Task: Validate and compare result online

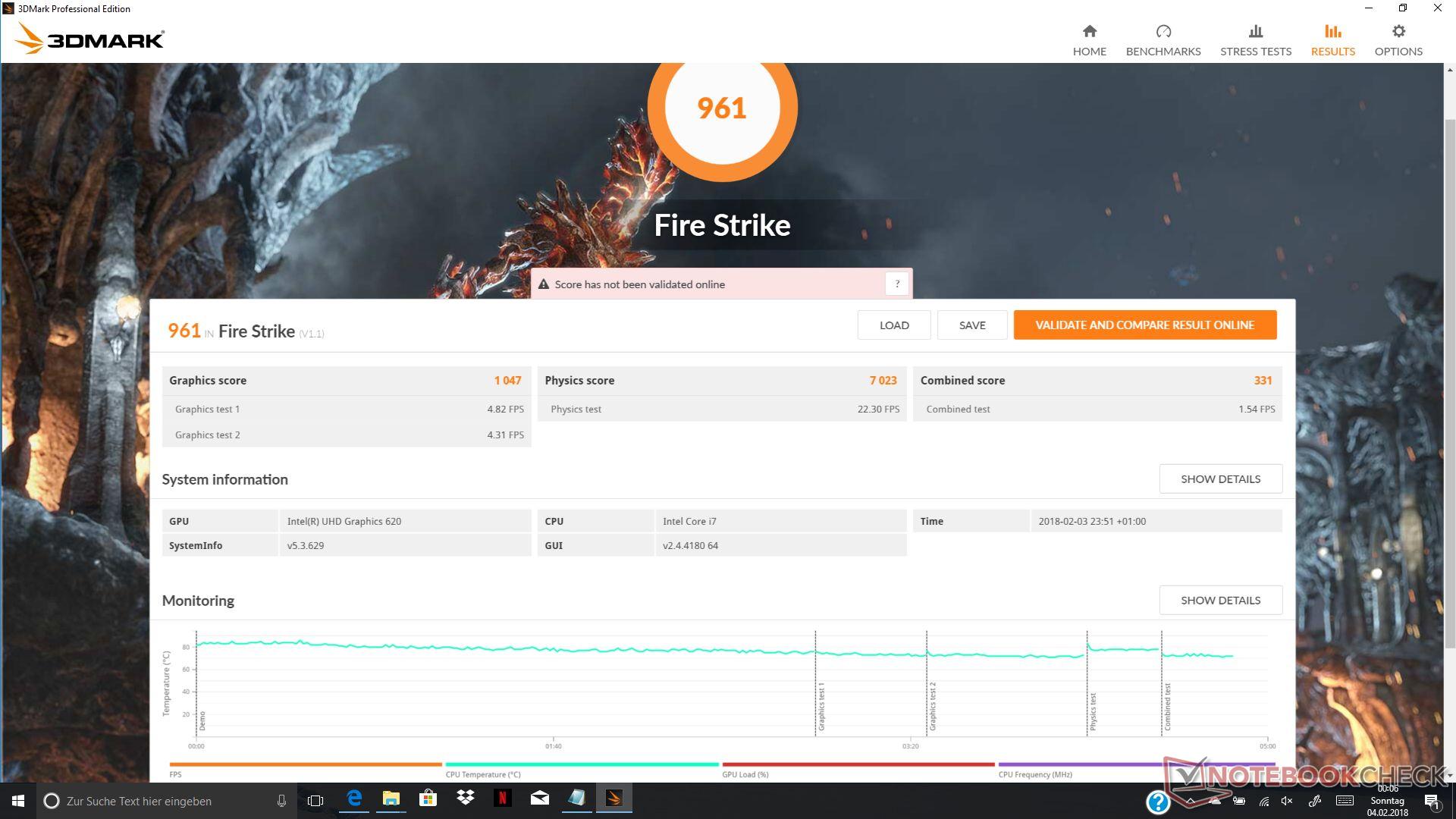Action: coord(1144,325)
